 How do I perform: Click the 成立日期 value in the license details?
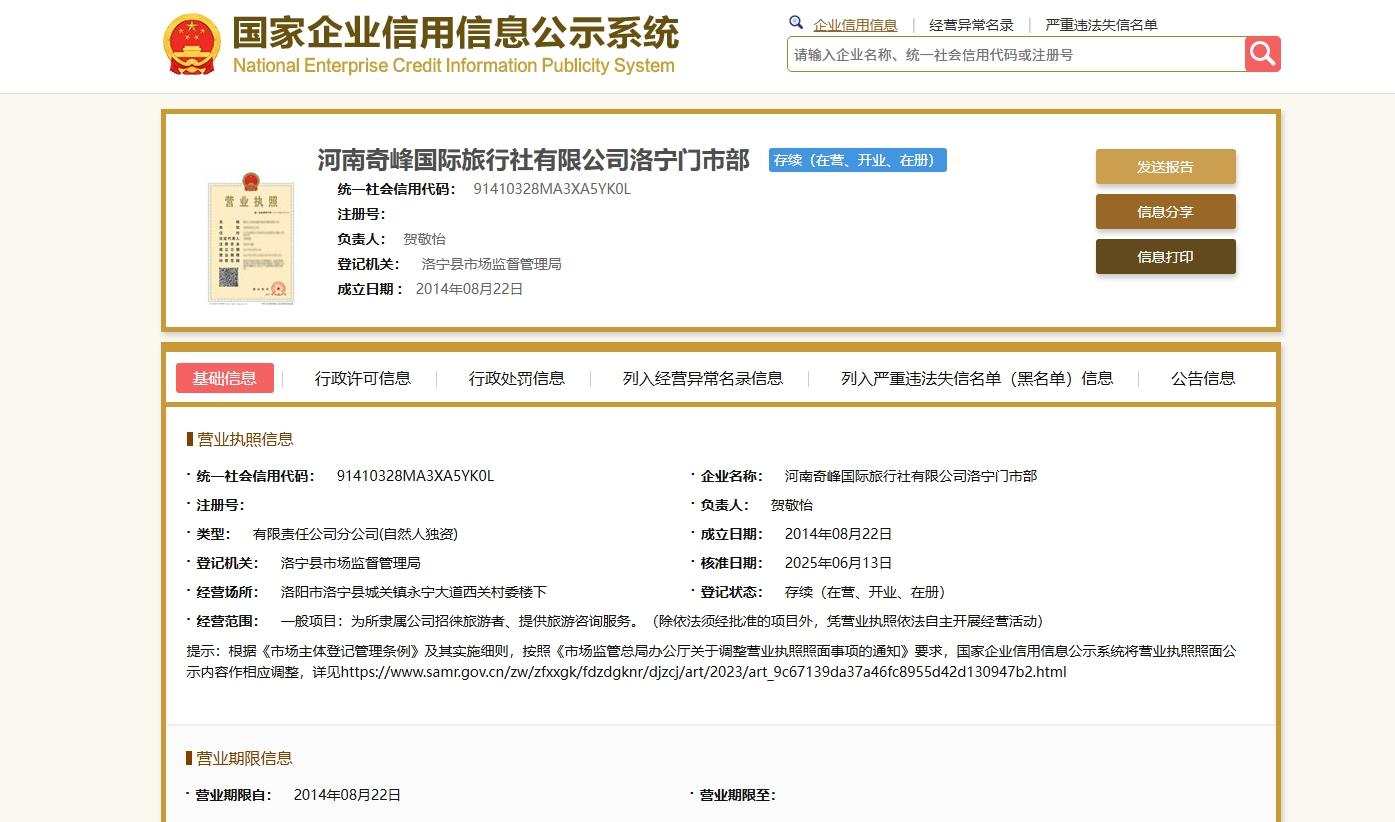[x=838, y=534]
